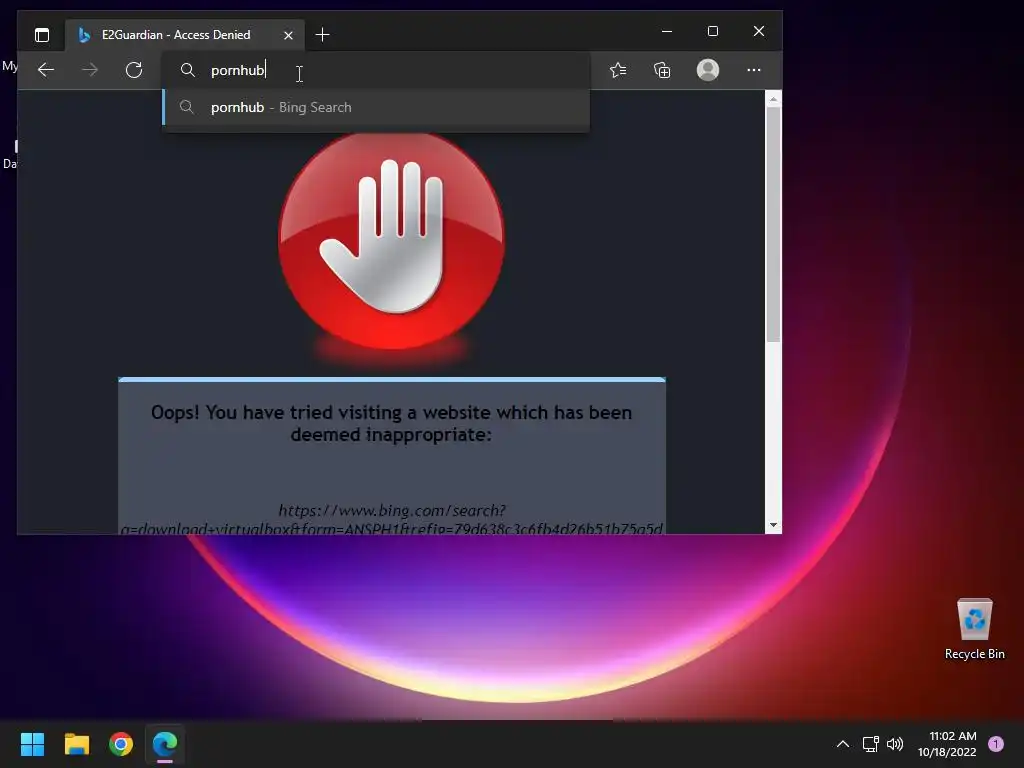Select the E2Guardian - Access Denied tab

click(185, 35)
